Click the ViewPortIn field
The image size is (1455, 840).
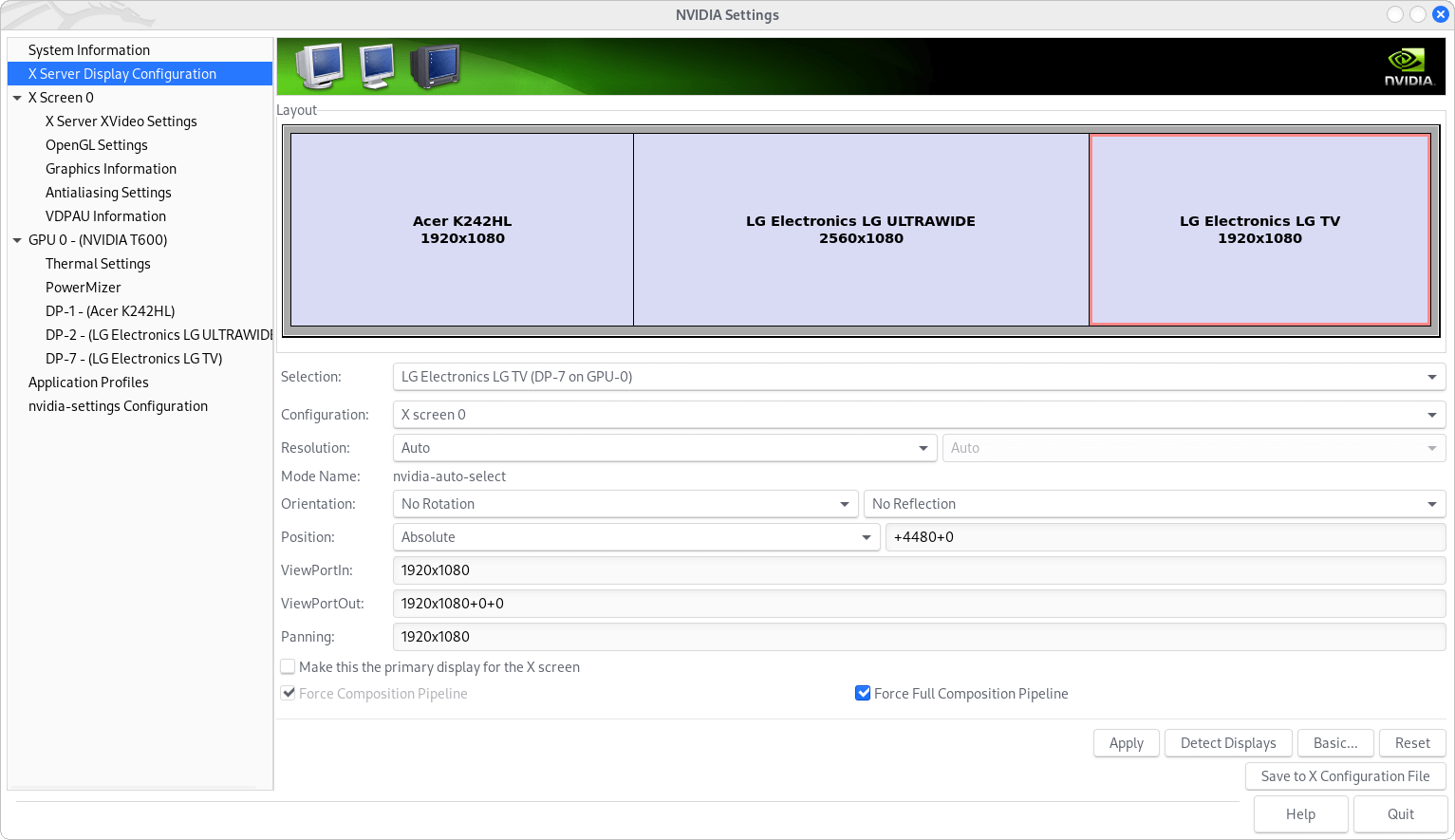pos(919,570)
